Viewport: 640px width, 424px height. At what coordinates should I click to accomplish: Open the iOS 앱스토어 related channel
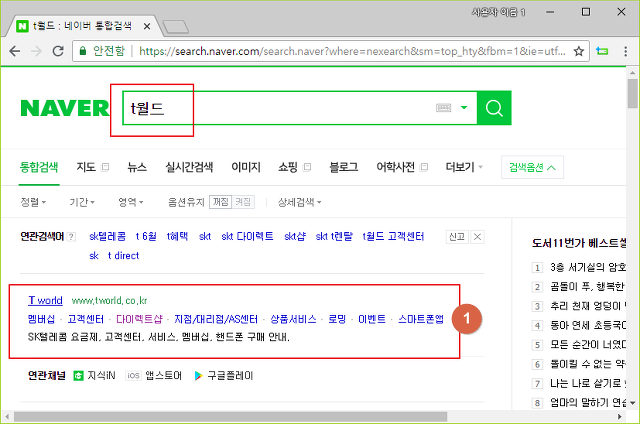click(x=153, y=375)
